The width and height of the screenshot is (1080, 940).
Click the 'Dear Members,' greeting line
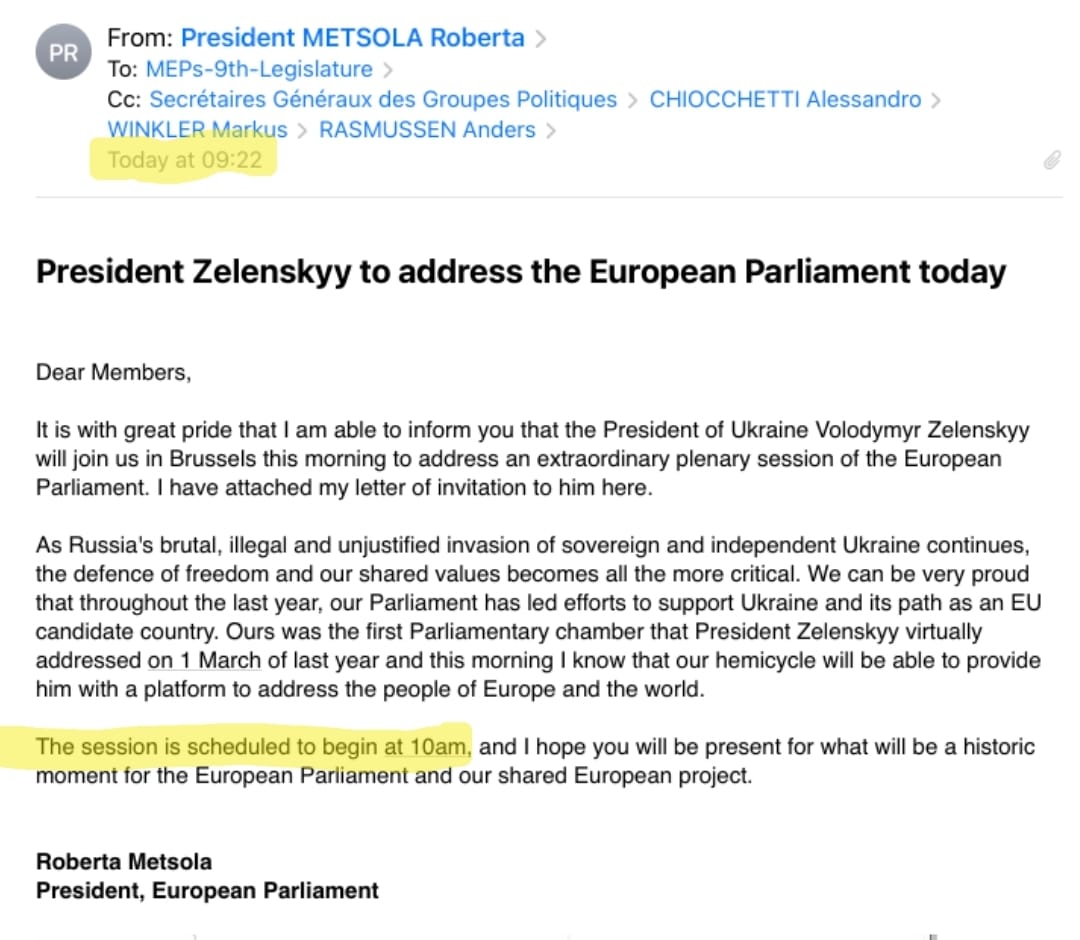tap(112, 373)
